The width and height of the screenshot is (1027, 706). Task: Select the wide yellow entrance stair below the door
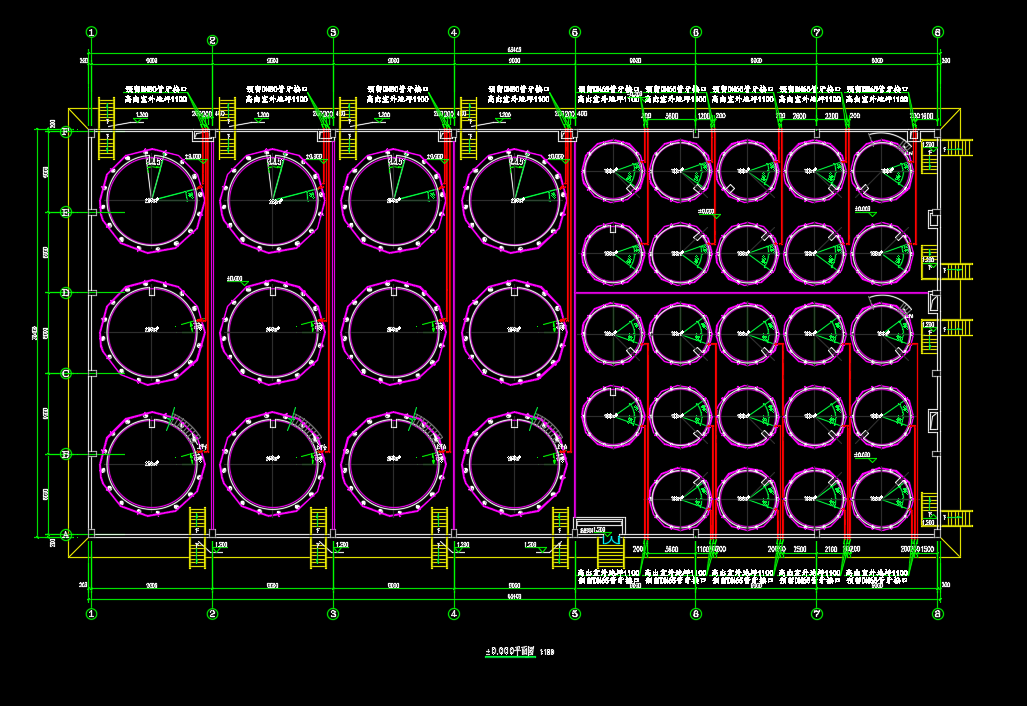tap(610, 554)
